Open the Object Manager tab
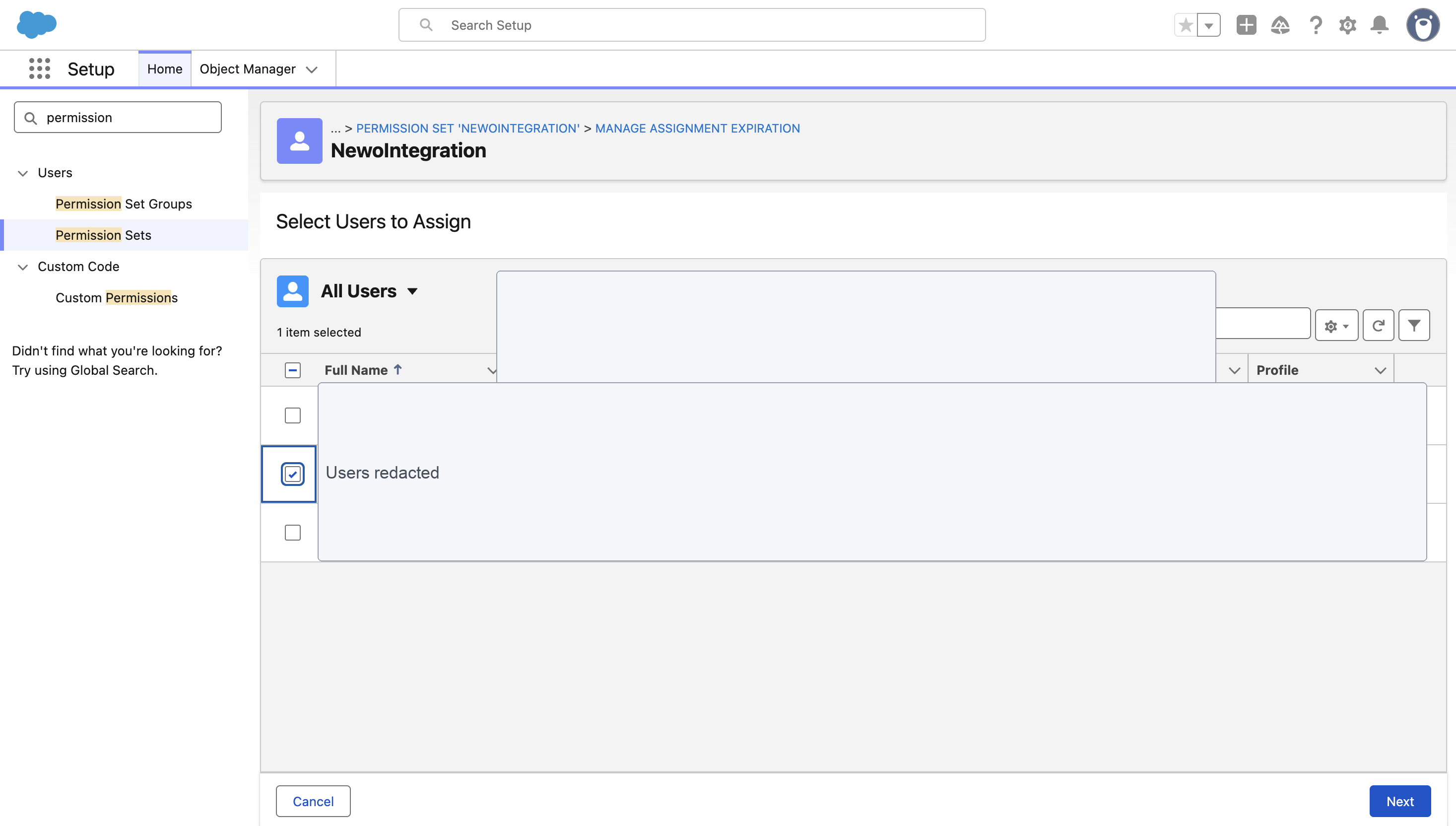The width and height of the screenshot is (1456, 826). click(x=248, y=69)
